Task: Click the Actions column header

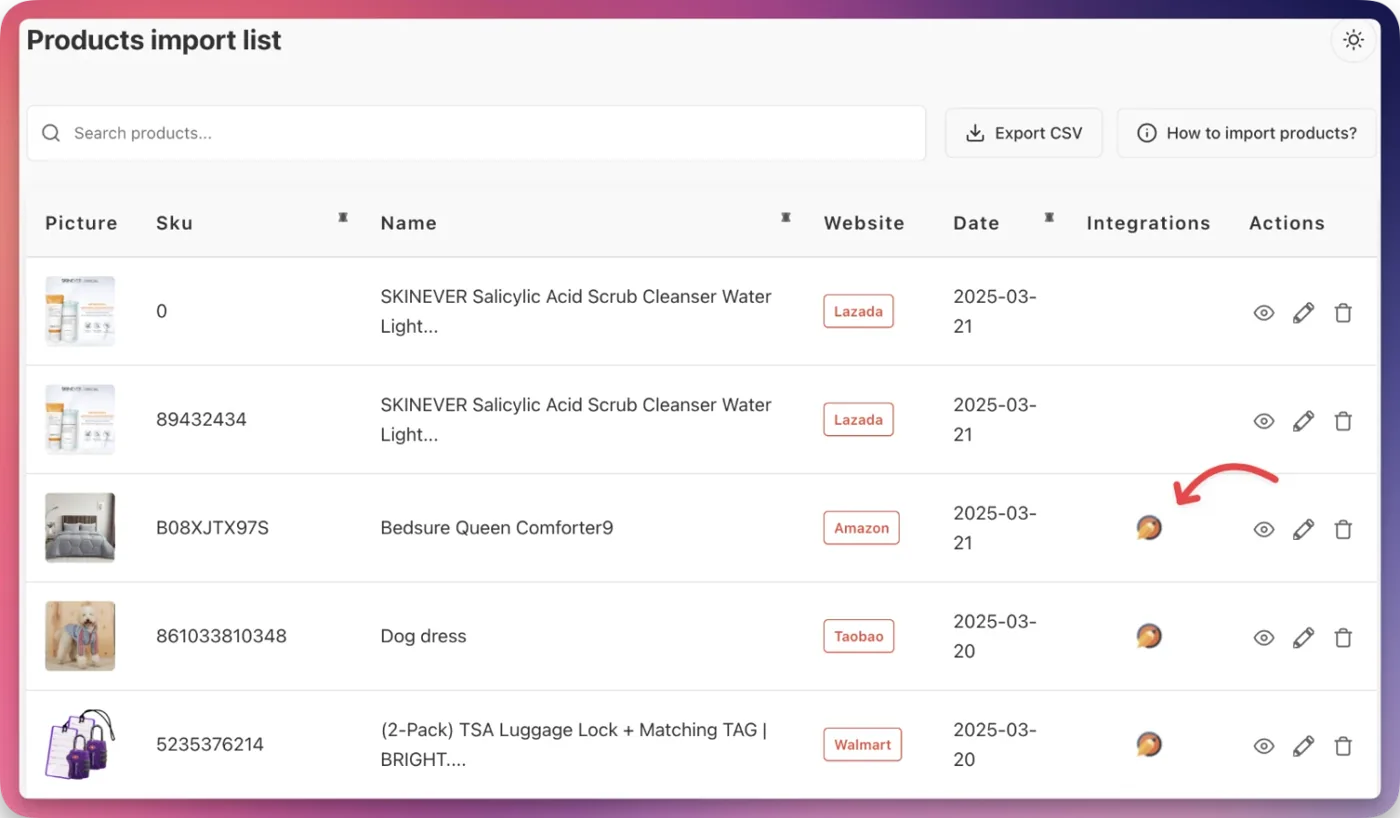Action: (1287, 223)
